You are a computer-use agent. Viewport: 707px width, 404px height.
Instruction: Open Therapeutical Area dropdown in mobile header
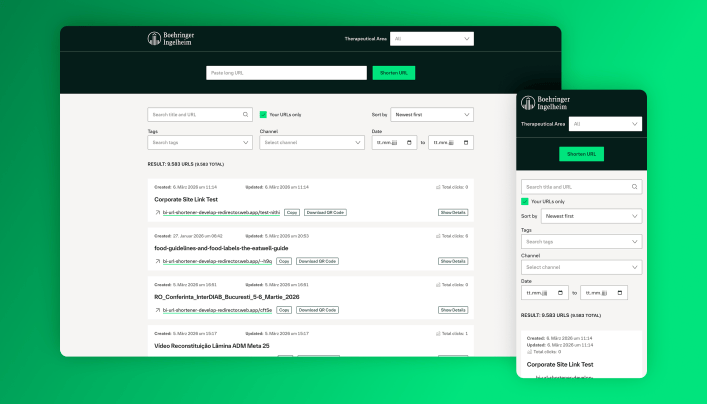(605, 124)
